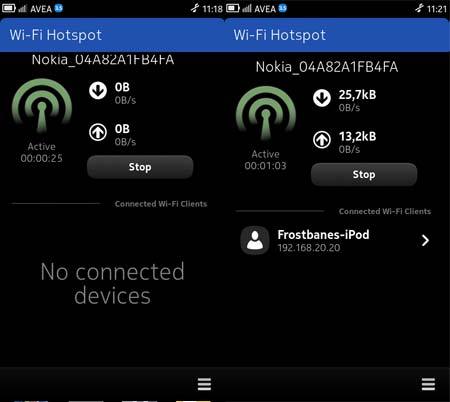This screenshot has height=402, width=450.
Task: Tap the 11:21 clock in status bar
Action: [x=437, y=9]
